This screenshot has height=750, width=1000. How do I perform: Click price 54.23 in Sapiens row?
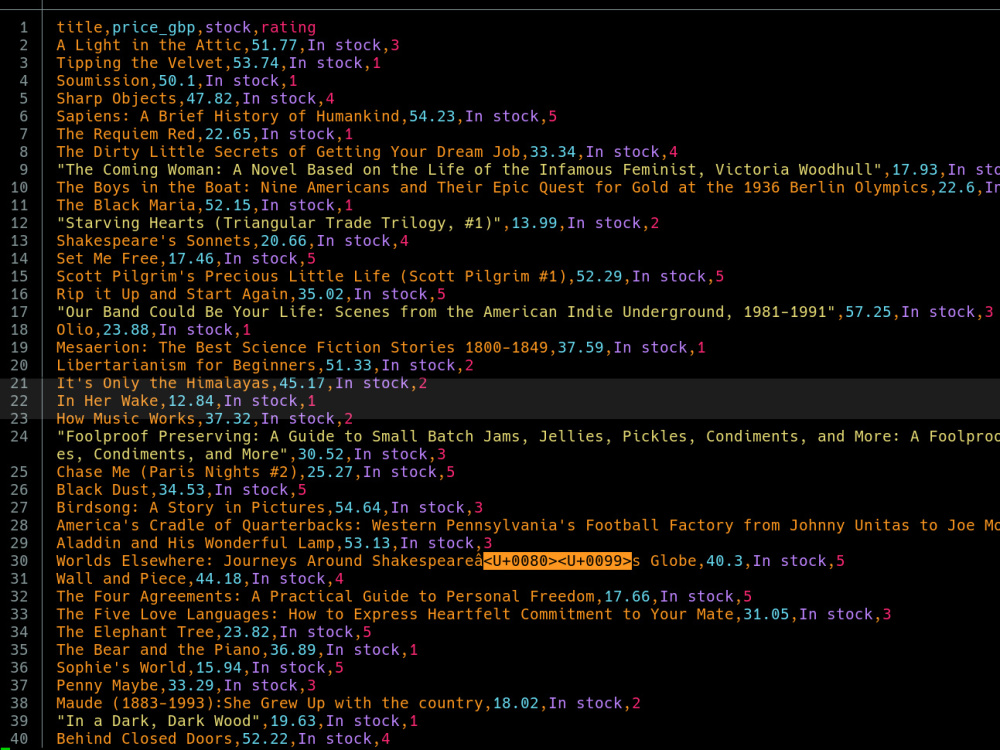coord(432,117)
